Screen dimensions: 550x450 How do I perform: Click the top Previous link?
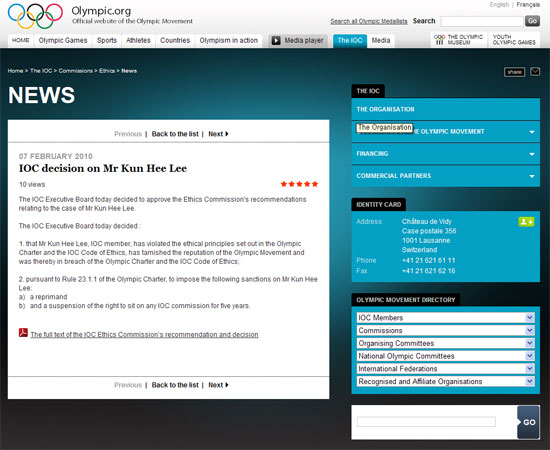click(x=128, y=134)
